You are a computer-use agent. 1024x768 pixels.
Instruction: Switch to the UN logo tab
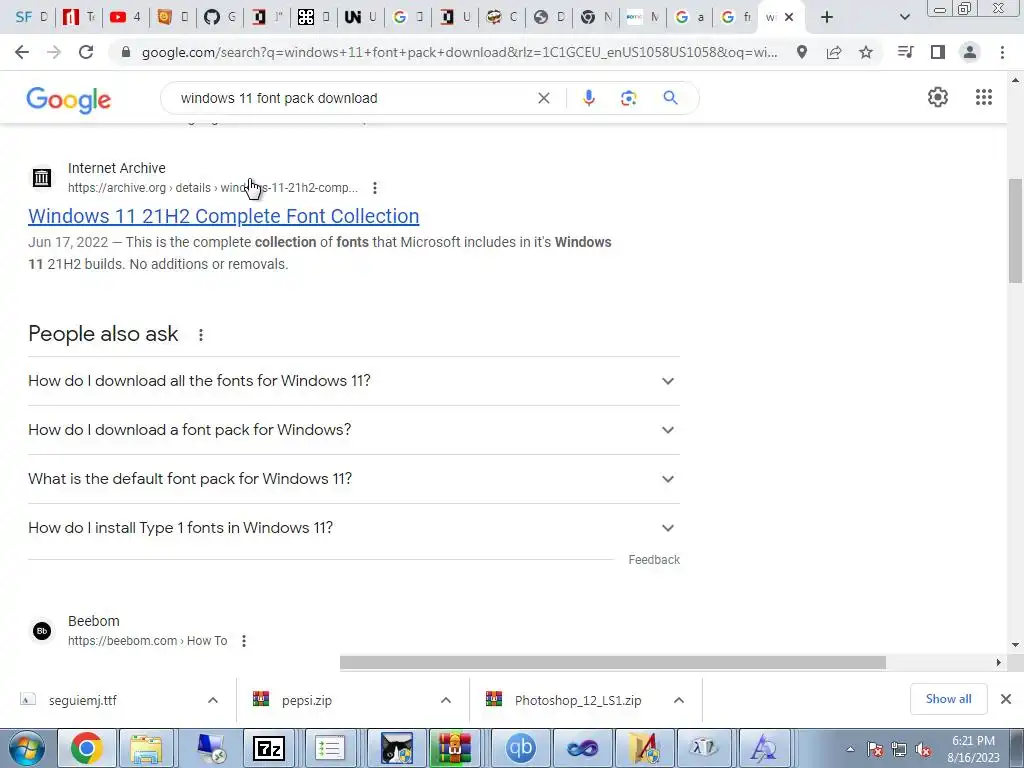coord(360,17)
